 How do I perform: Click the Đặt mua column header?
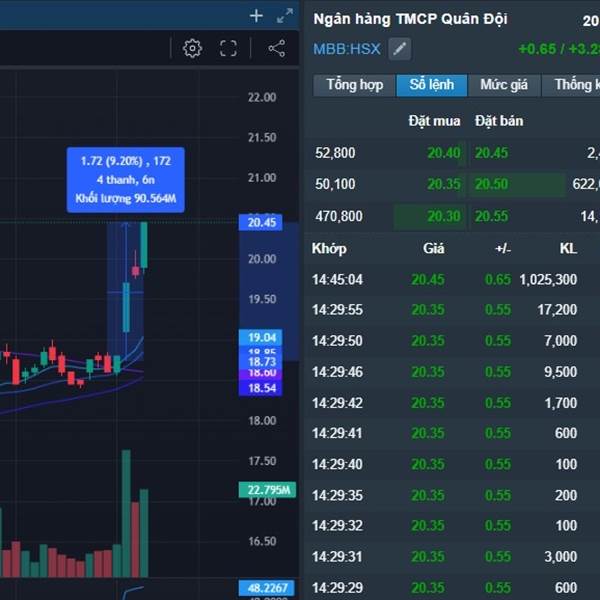(434, 121)
